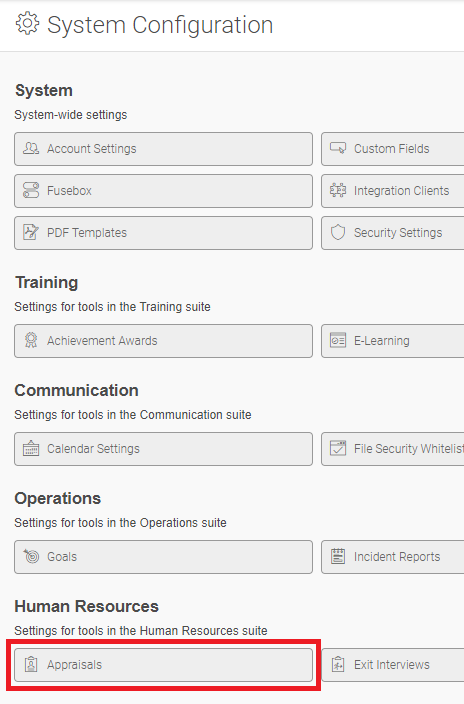Image resolution: width=464 pixels, height=704 pixels.
Task: Open the Calendar Settings button
Action: pos(164,449)
